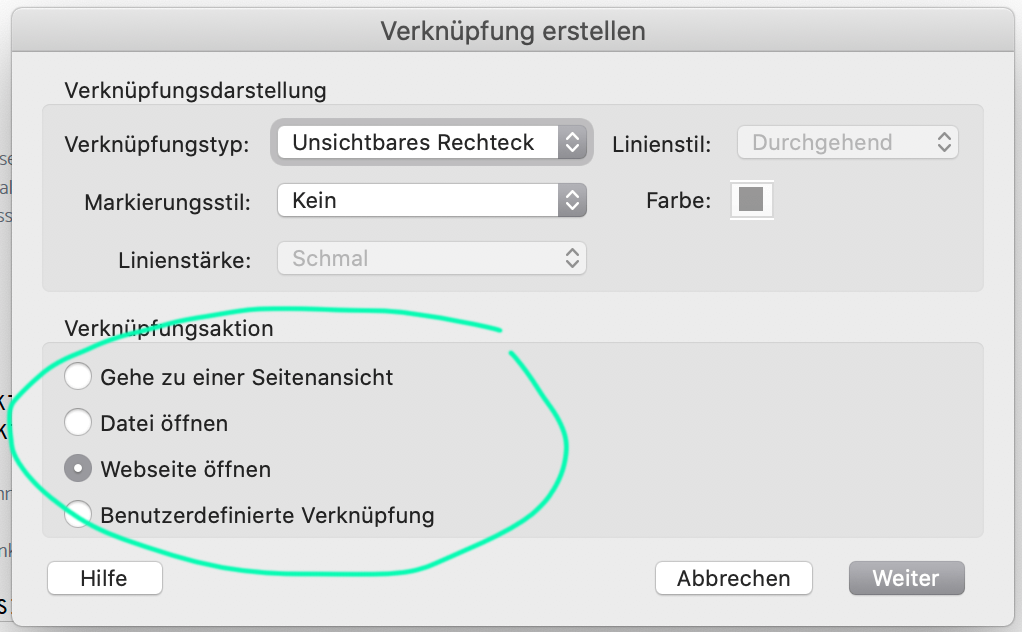Click the Verknüpfungstyp chevron arrows
This screenshot has height=632, width=1022.
click(572, 142)
